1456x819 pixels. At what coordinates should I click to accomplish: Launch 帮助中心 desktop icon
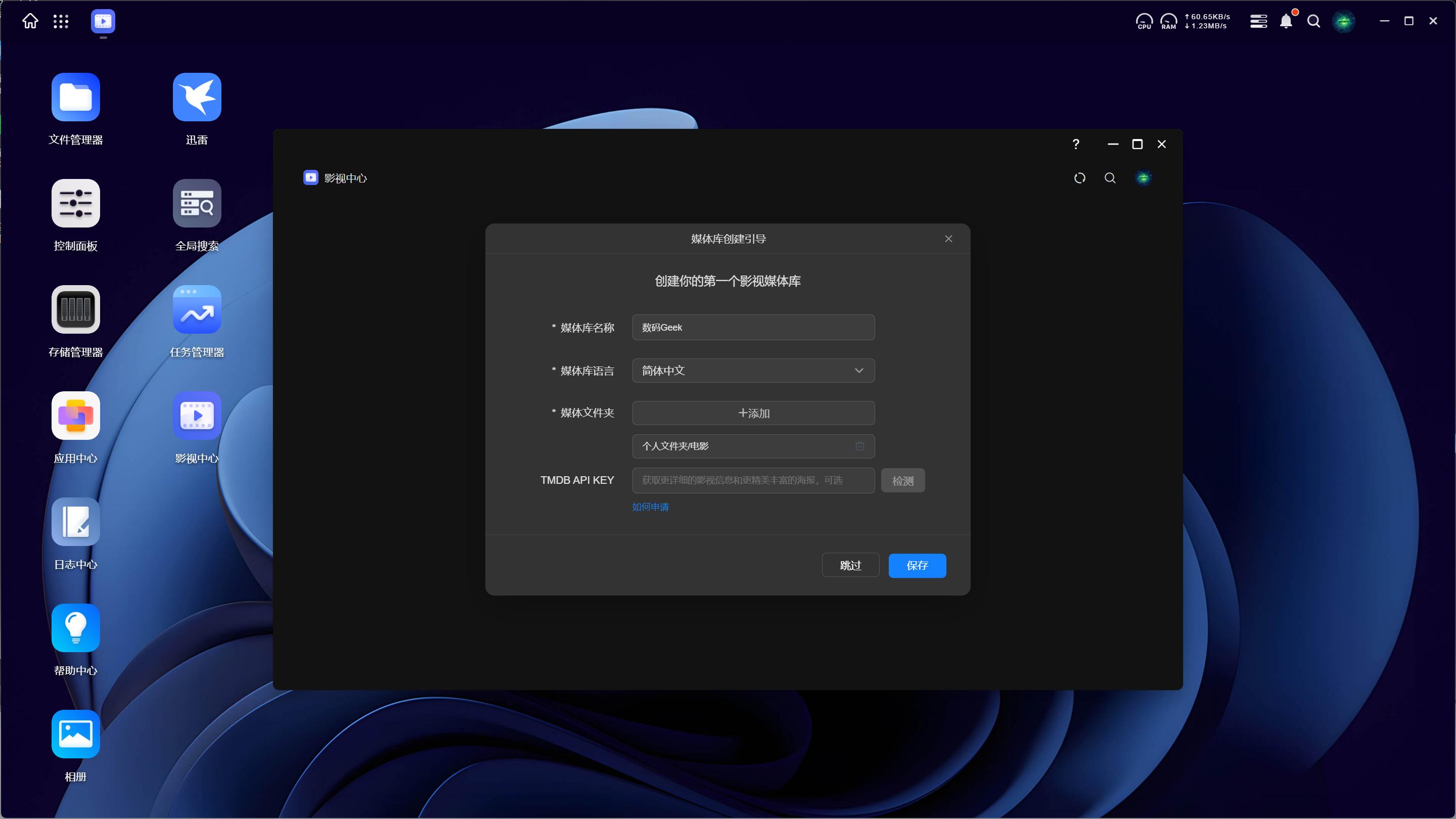click(76, 628)
